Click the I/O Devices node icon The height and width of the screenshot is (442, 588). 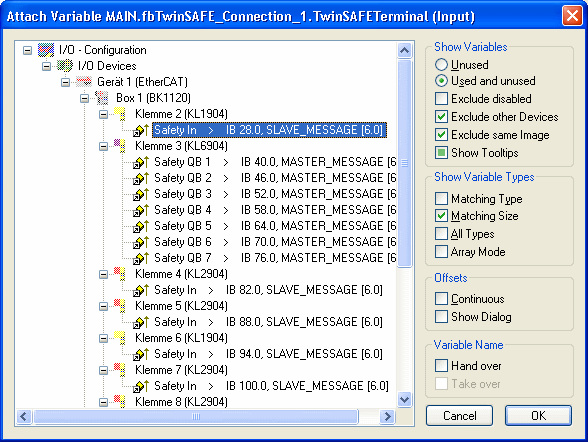point(65,66)
